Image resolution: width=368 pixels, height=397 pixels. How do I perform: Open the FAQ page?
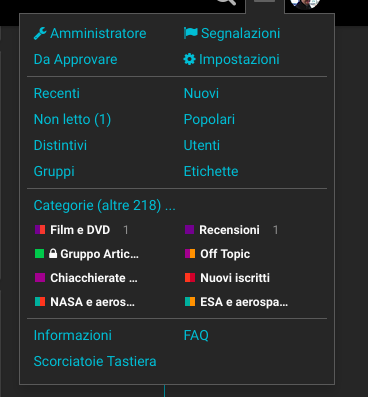196,335
